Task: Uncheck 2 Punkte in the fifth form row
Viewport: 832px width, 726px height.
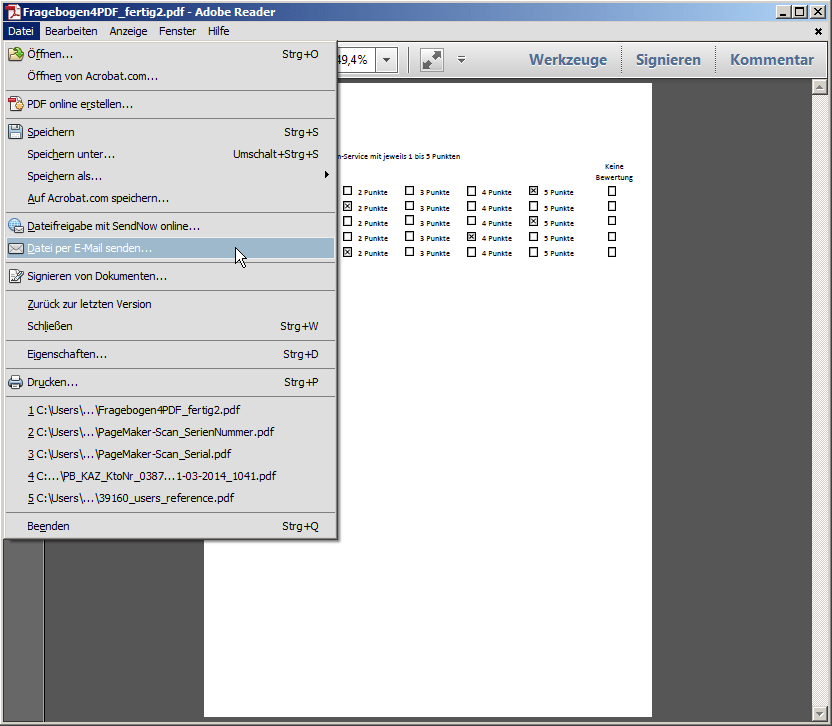Action: tap(348, 252)
